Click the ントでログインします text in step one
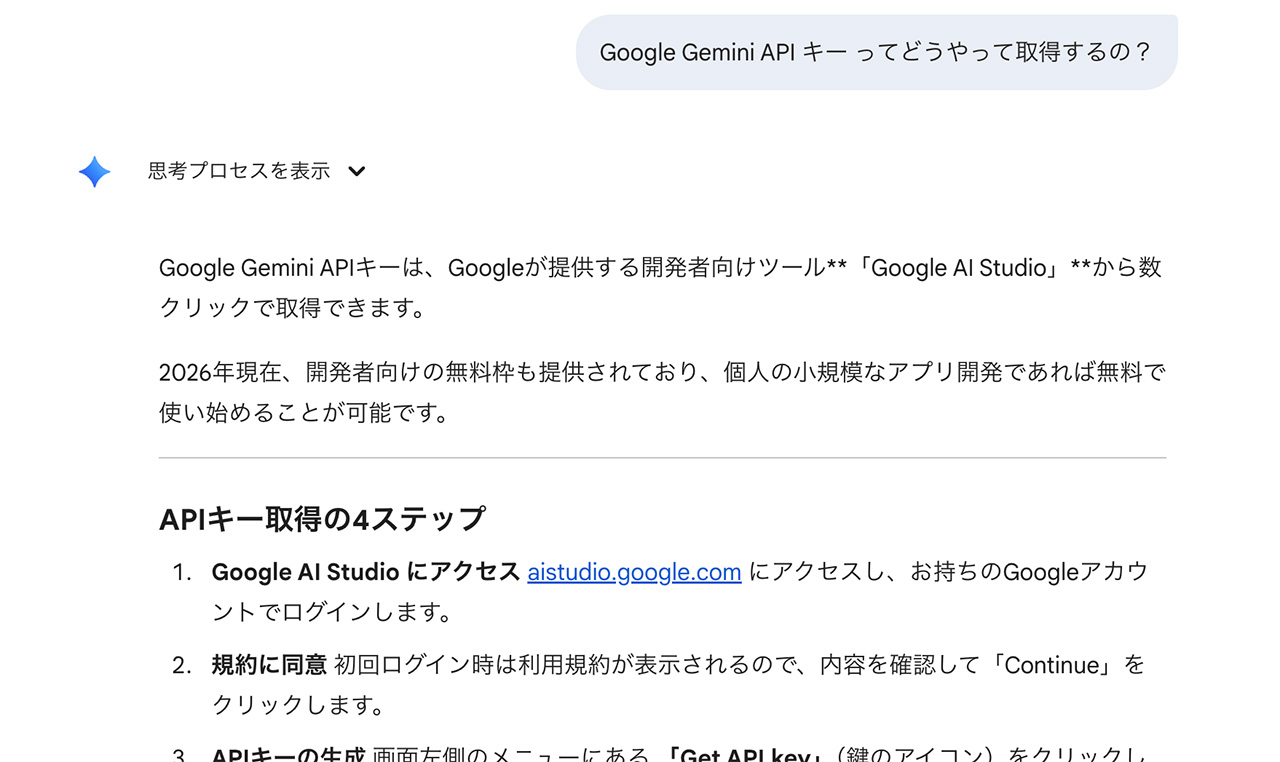This screenshot has width=1280, height=762. pyautogui.click(x=332, y=612)
